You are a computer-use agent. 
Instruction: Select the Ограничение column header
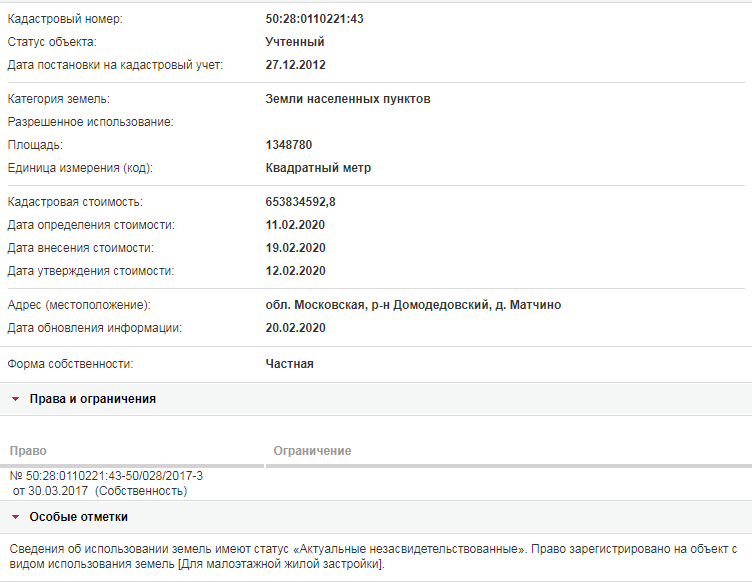pyautogui.click(x=312, y=451)
